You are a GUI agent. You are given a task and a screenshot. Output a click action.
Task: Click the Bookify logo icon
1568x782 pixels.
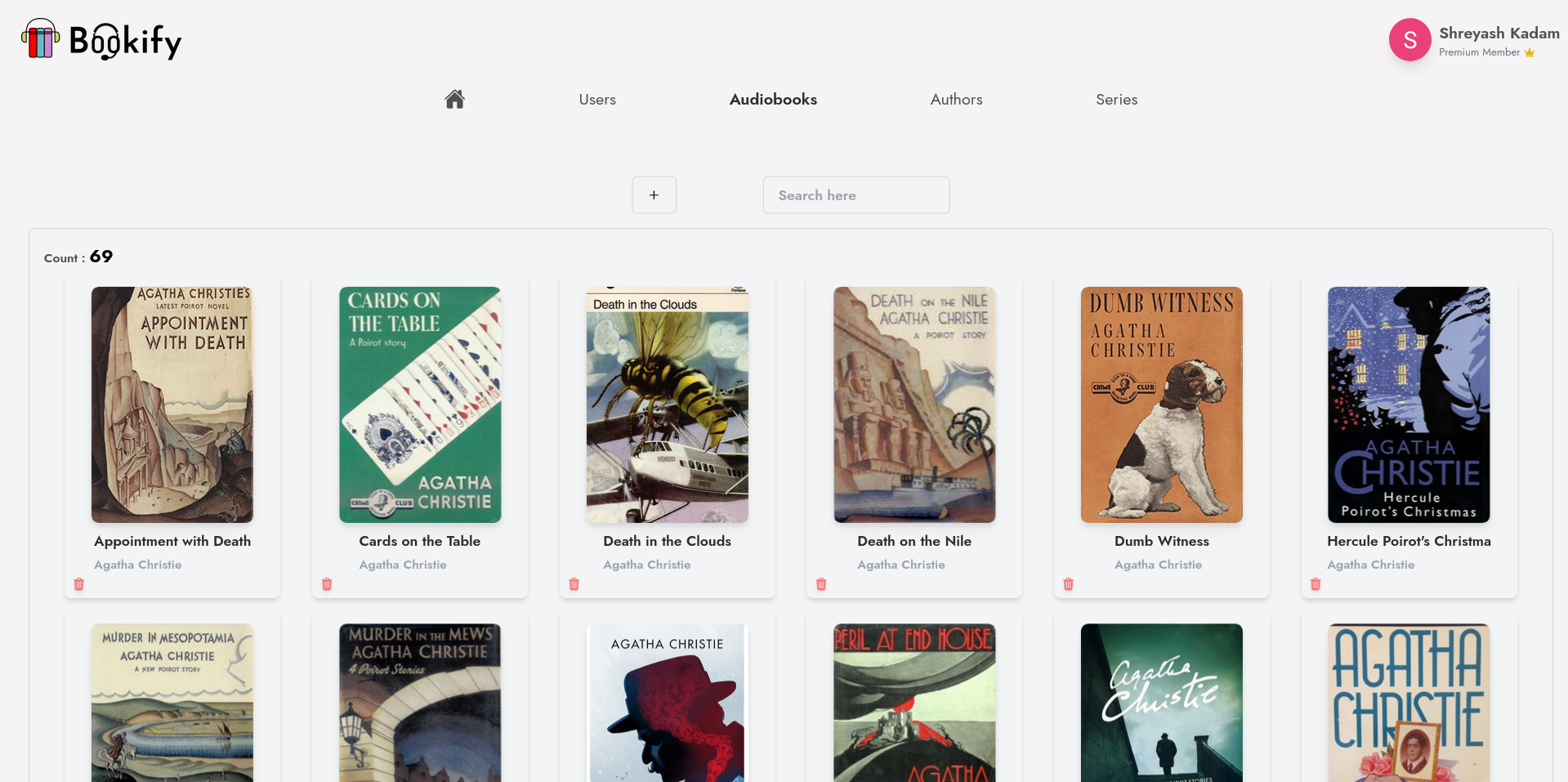[40, 38]
